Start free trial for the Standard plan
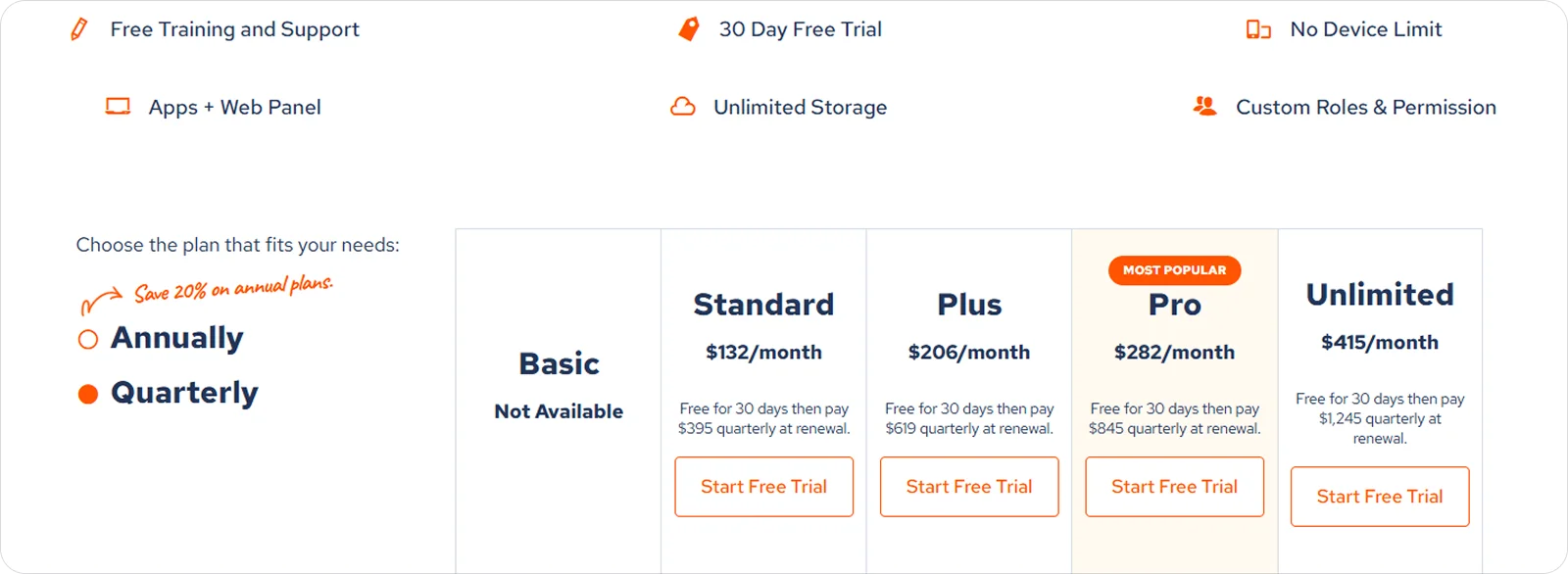 (763, 487)
